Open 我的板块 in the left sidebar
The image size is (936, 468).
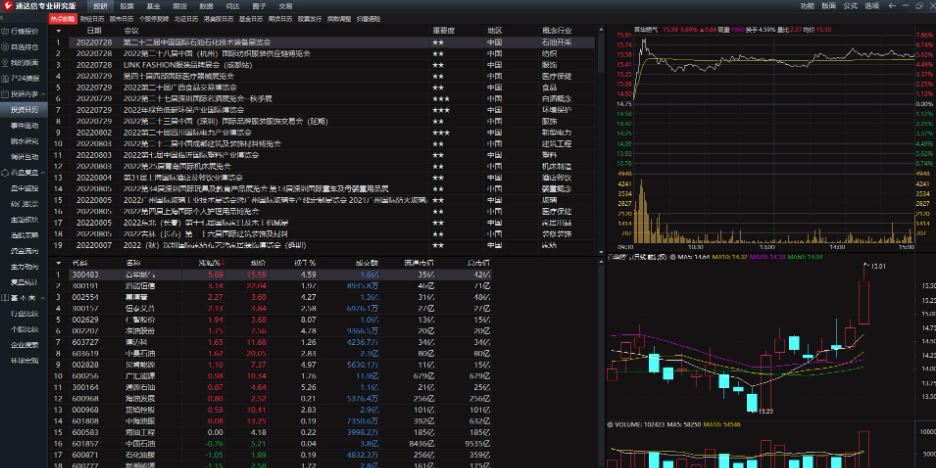[24, 62]
